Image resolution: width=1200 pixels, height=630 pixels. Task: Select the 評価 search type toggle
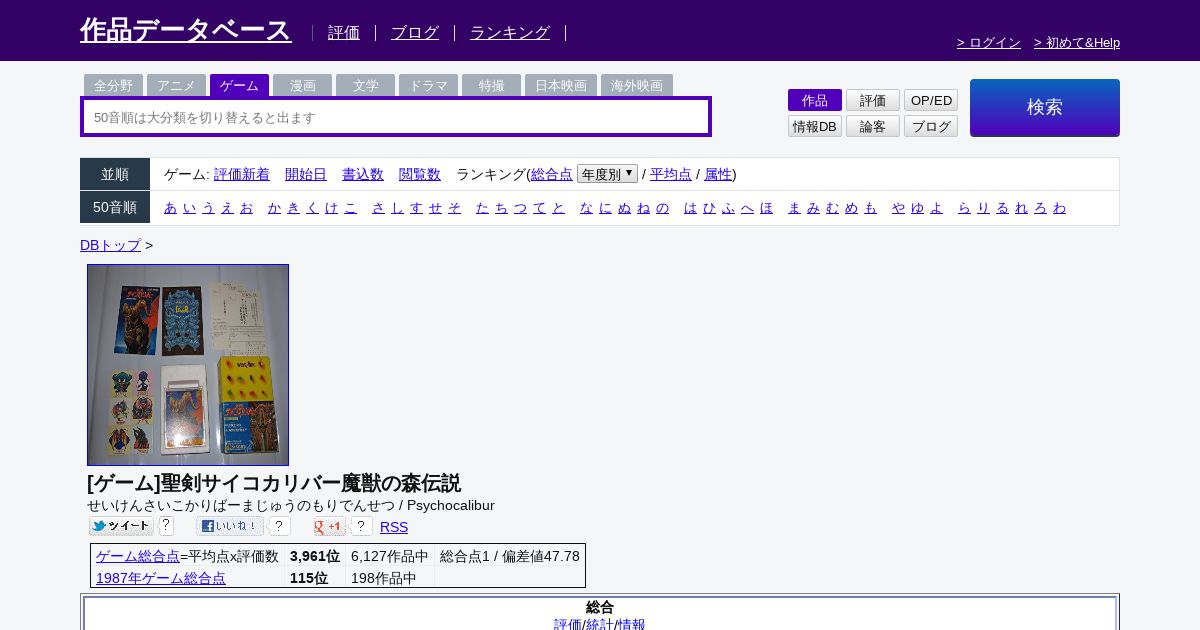tap(873, 100)
